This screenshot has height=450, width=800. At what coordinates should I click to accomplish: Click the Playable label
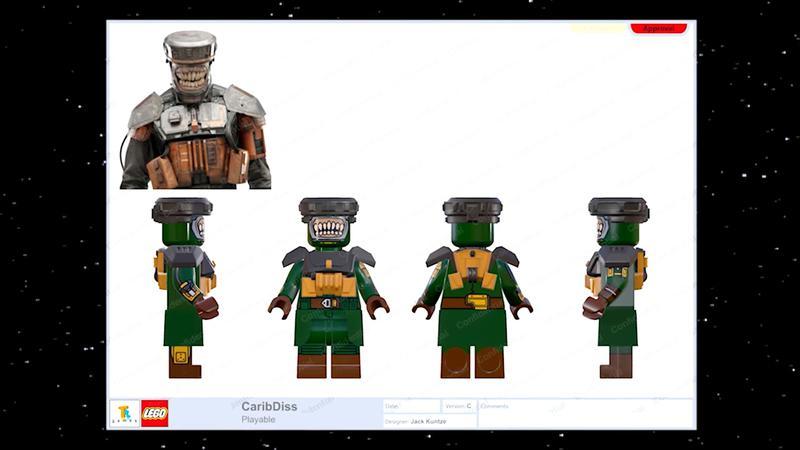(x=258, y=419)
